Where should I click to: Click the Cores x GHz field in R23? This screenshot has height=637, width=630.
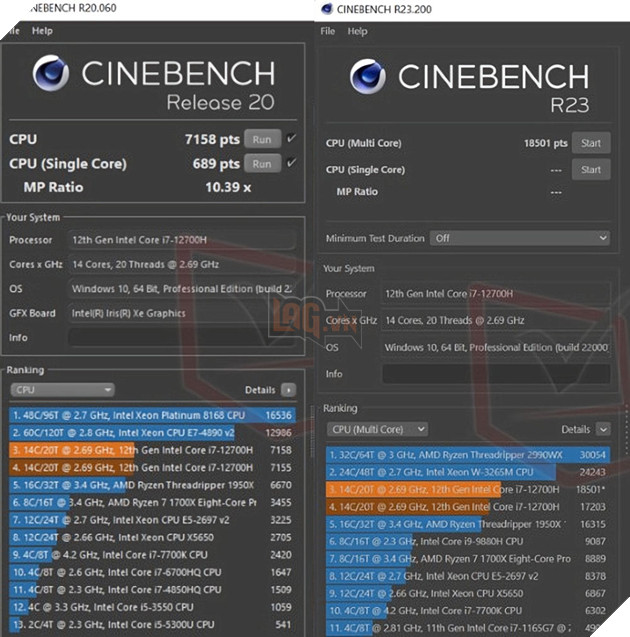(496, 321)
